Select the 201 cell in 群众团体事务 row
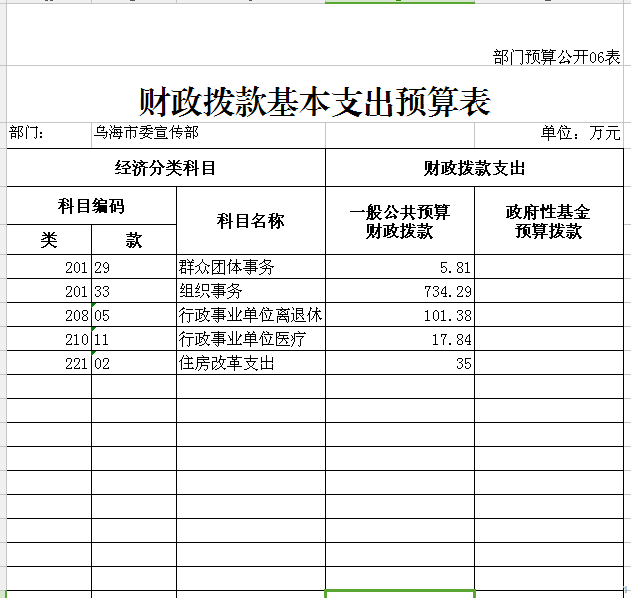The image size is (631, 598). pos(49,266)
